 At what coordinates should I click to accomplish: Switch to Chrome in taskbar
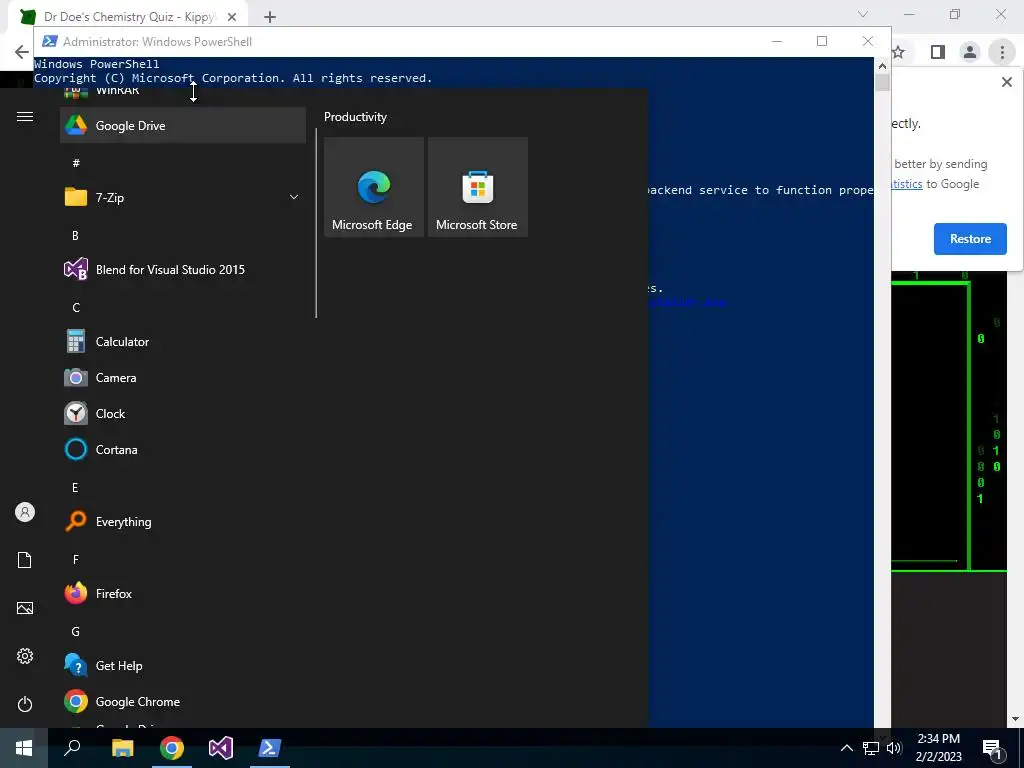pos(172,748)
